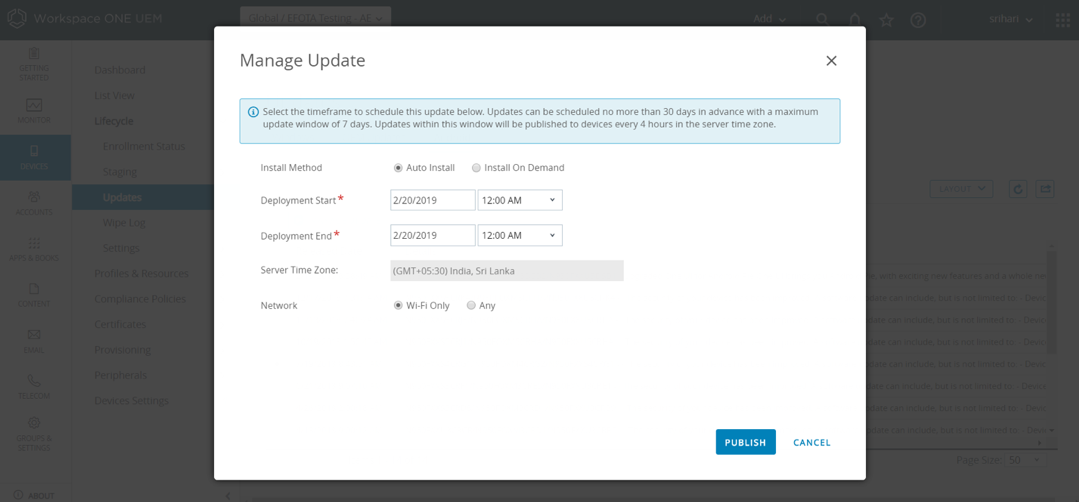Image resolution: width=1079 pixels, height=502 pixels.
Task: Open the Telecom sidebar section
Action: click(x=34, y=386)
